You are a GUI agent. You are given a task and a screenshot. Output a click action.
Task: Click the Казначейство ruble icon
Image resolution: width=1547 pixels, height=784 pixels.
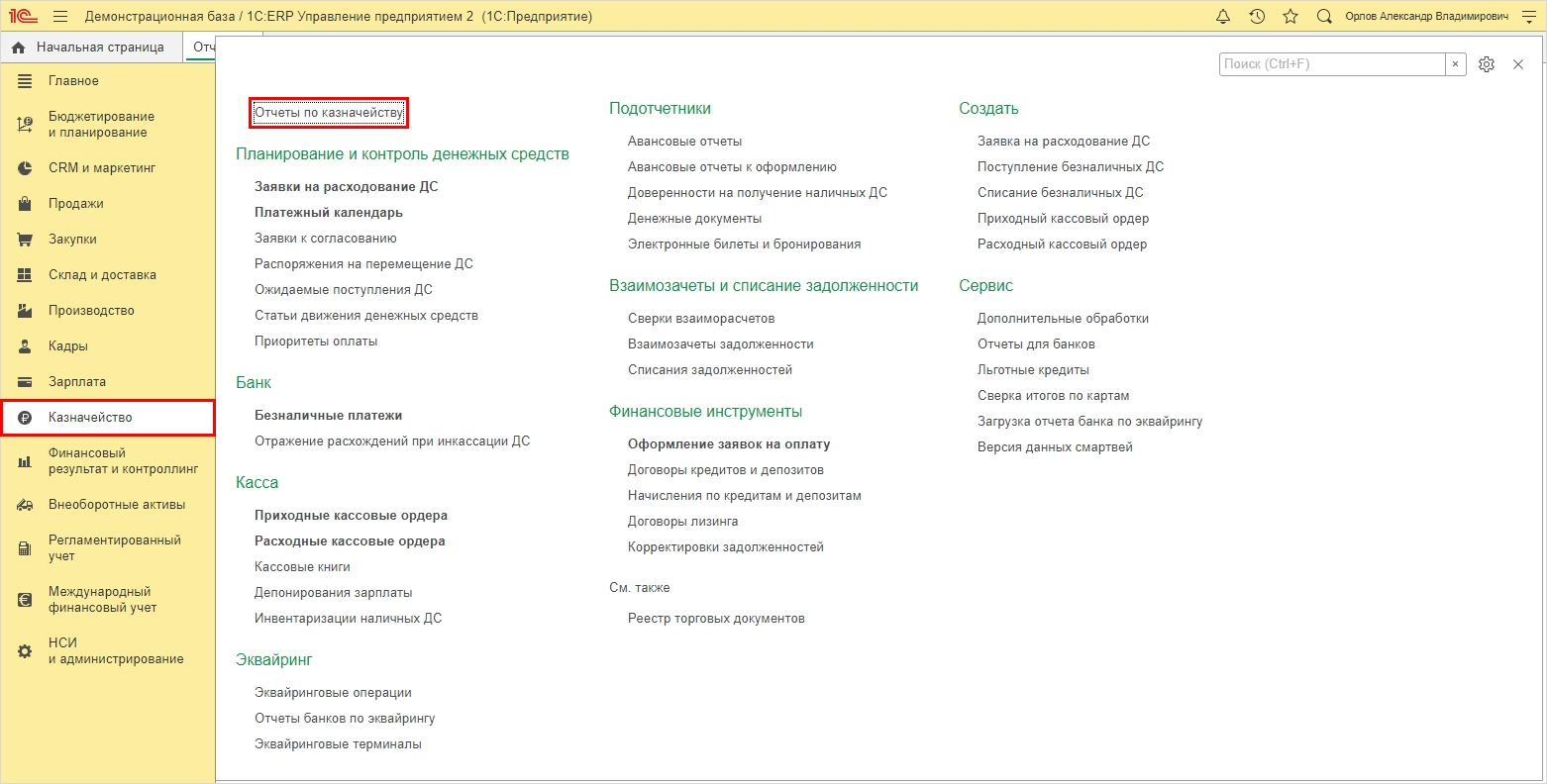tap(26, 418)
